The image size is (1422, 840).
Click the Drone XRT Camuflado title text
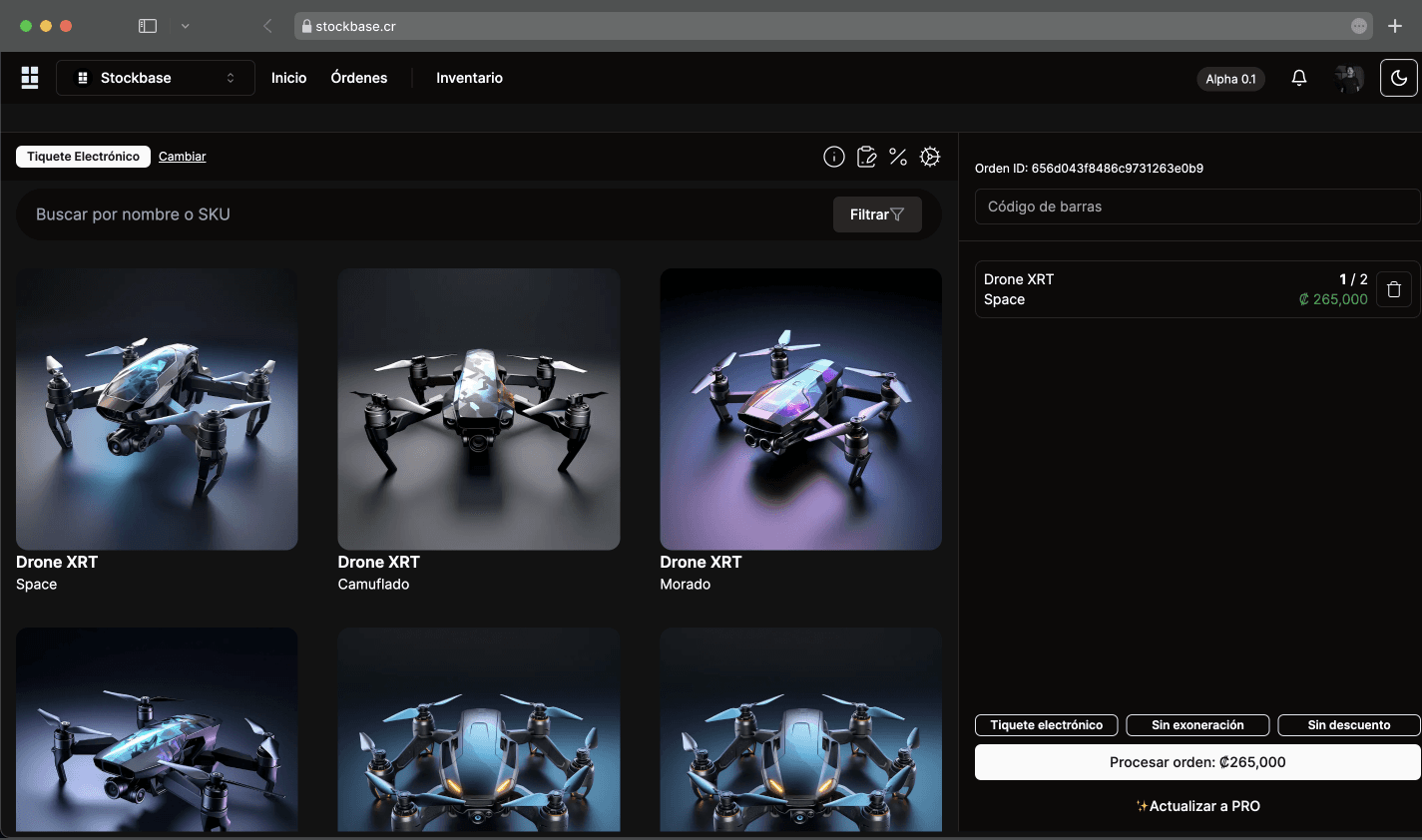pyautogui.click(x=379, y=563)
